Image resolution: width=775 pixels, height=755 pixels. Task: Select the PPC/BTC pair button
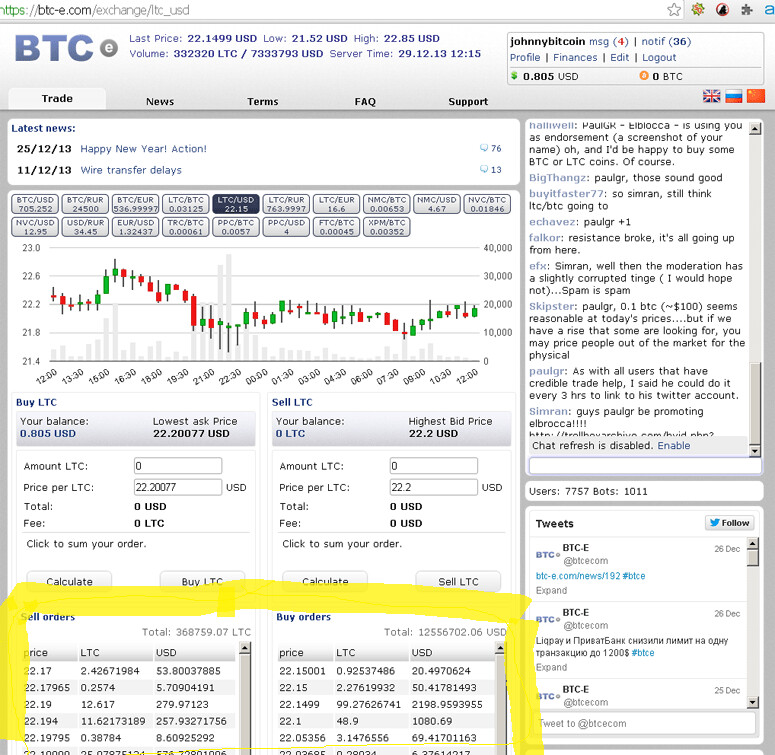pyautogui.click(x=236, y=227)
